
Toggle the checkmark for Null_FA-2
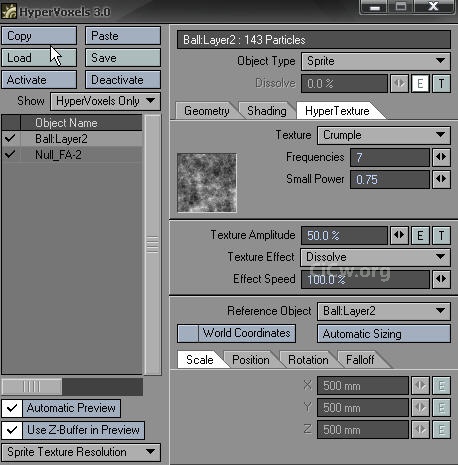pyautogui.click(x=11, y=154)
